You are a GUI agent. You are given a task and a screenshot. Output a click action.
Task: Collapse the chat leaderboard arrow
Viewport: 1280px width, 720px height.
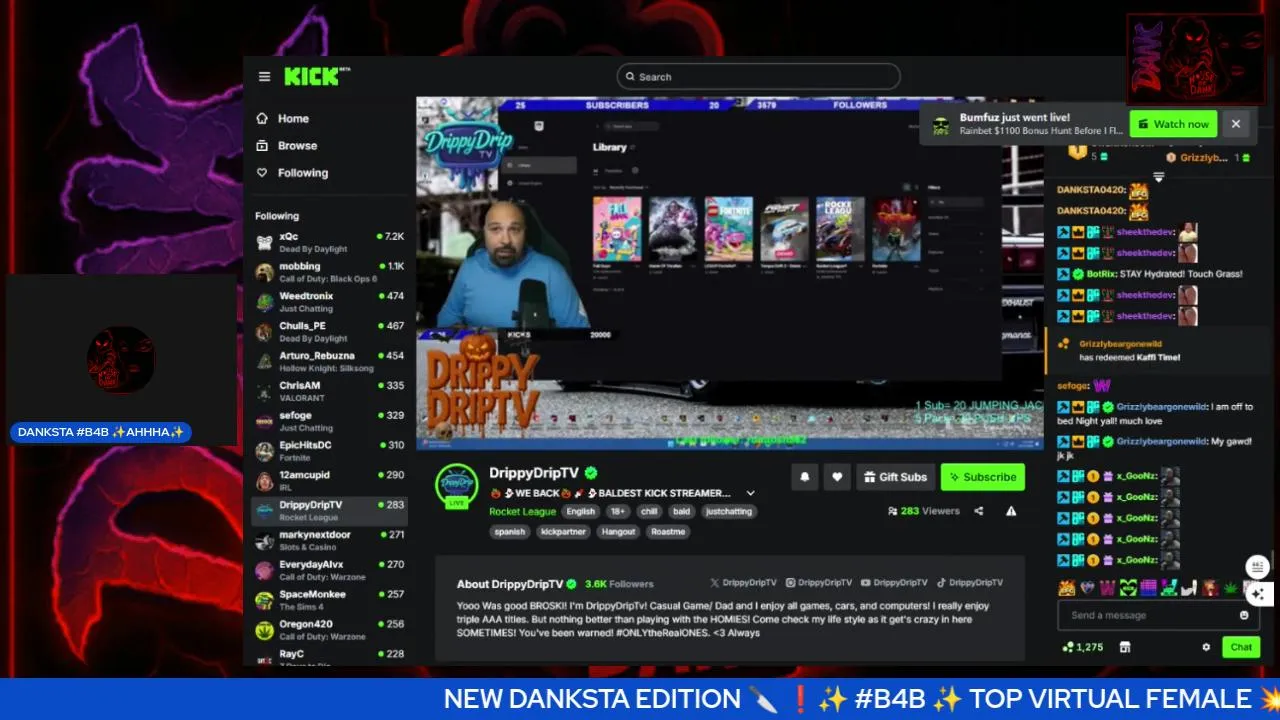pos(1158,177)
